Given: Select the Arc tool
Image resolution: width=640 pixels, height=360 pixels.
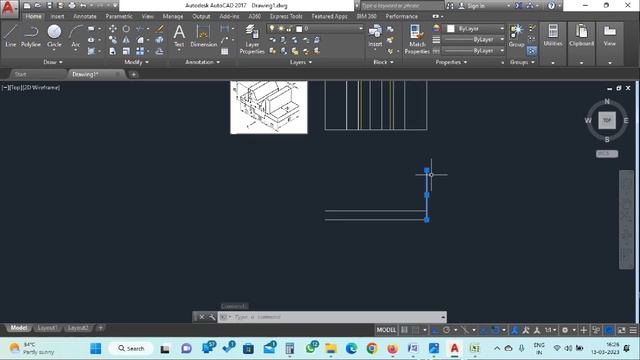Looking at the screenshot, I should [76, 36].
